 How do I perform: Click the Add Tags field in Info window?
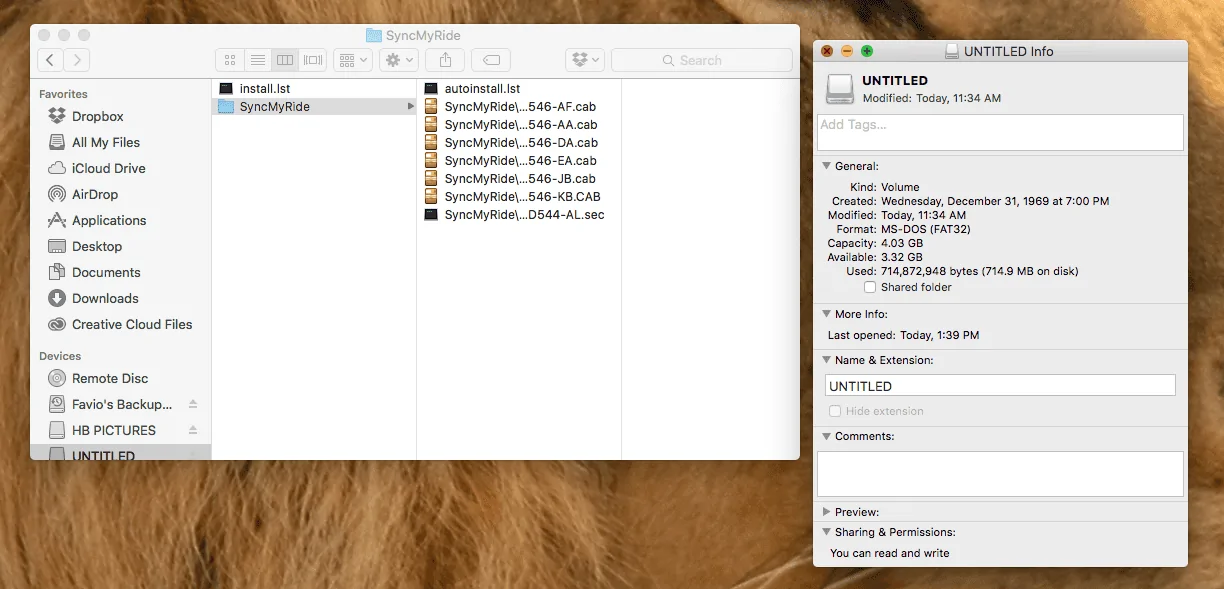[1000, 132]
